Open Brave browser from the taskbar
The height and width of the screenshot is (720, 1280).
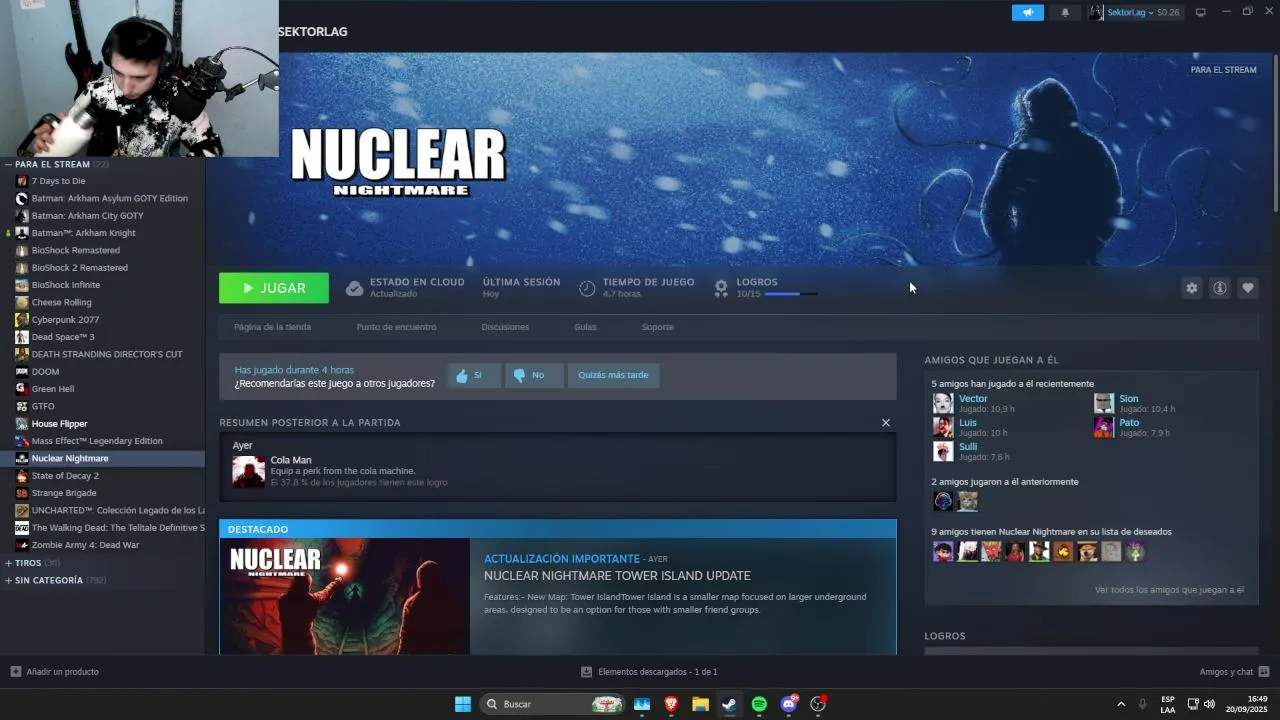[x=671, y=704]
